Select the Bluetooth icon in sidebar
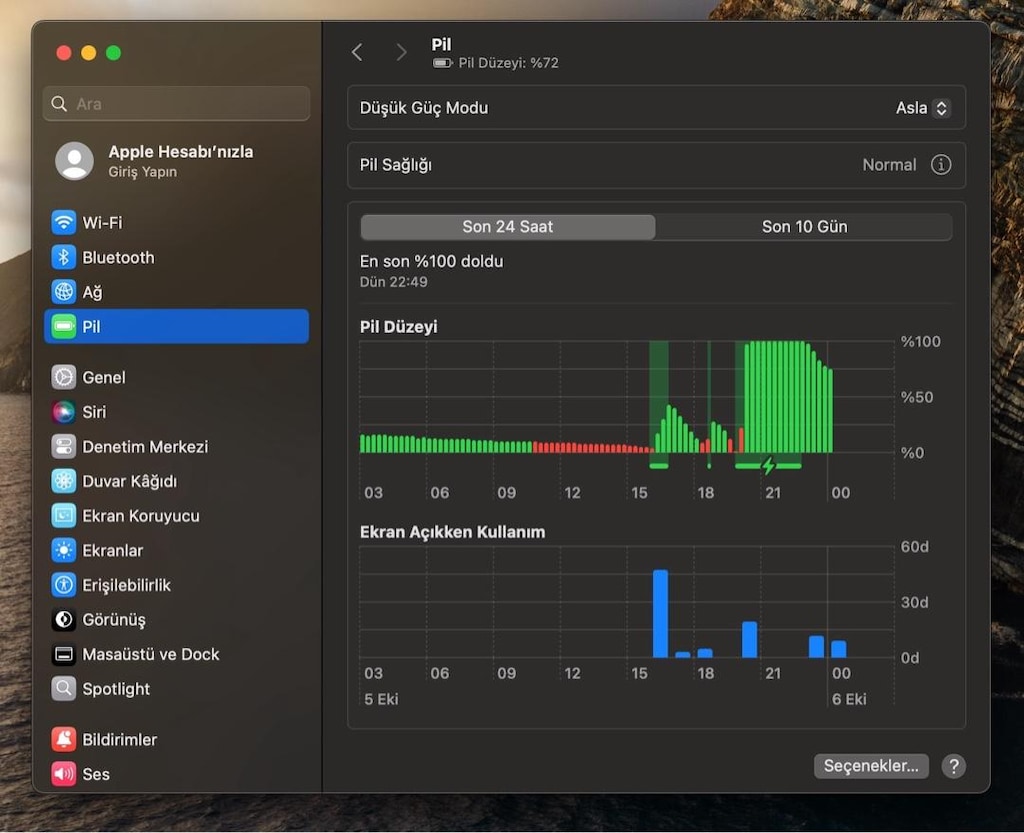Screen dimensions: 1024x833 tap(63, 257)
